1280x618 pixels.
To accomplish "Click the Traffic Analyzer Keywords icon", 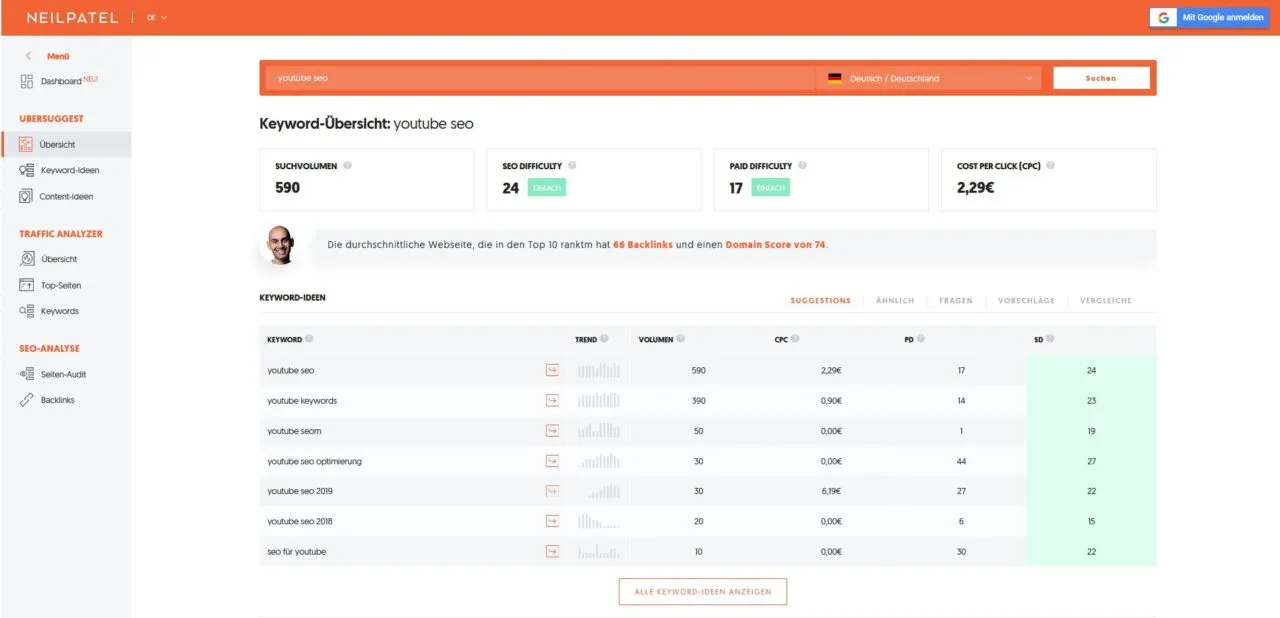I will click(27, 311).
